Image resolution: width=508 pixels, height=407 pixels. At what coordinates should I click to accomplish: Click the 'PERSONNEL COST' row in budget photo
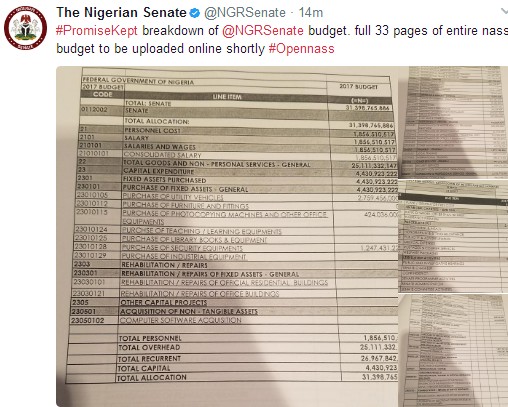pos(152,130)
